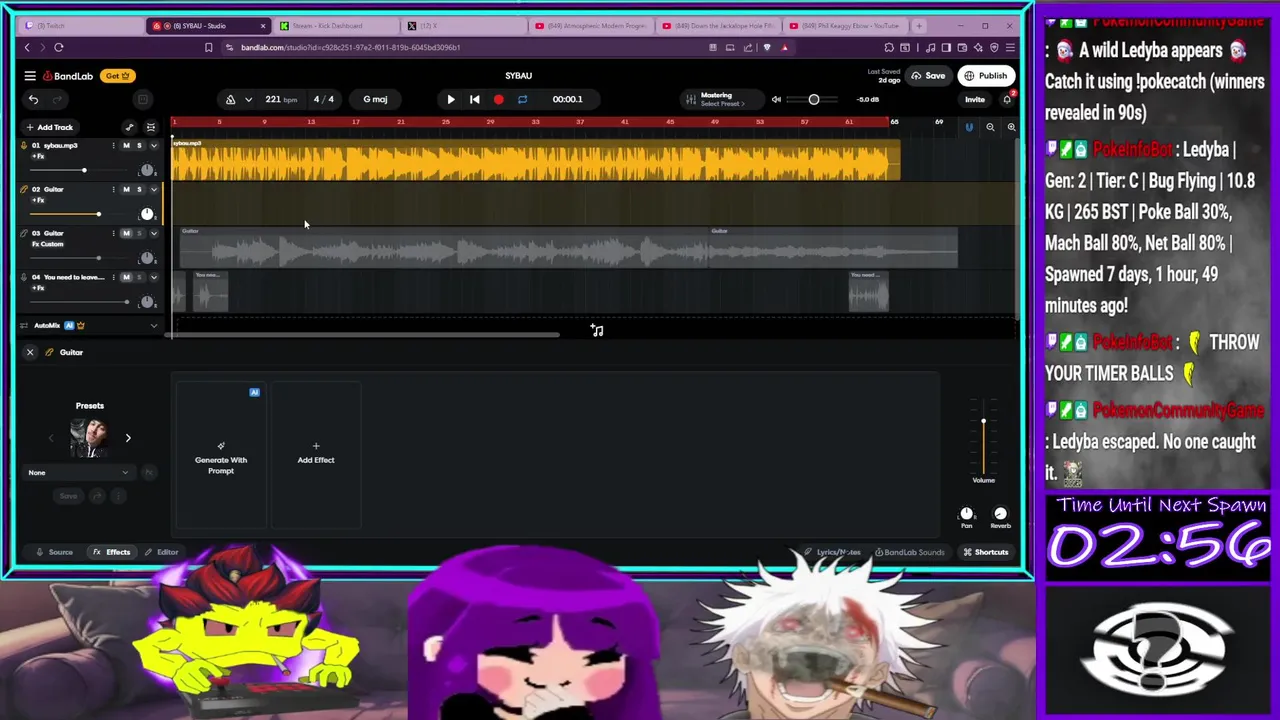Image resolution: width=1280 pixels, height=720 pixels.
Task: Change the G maj key setting
Action: click(375, 99)
